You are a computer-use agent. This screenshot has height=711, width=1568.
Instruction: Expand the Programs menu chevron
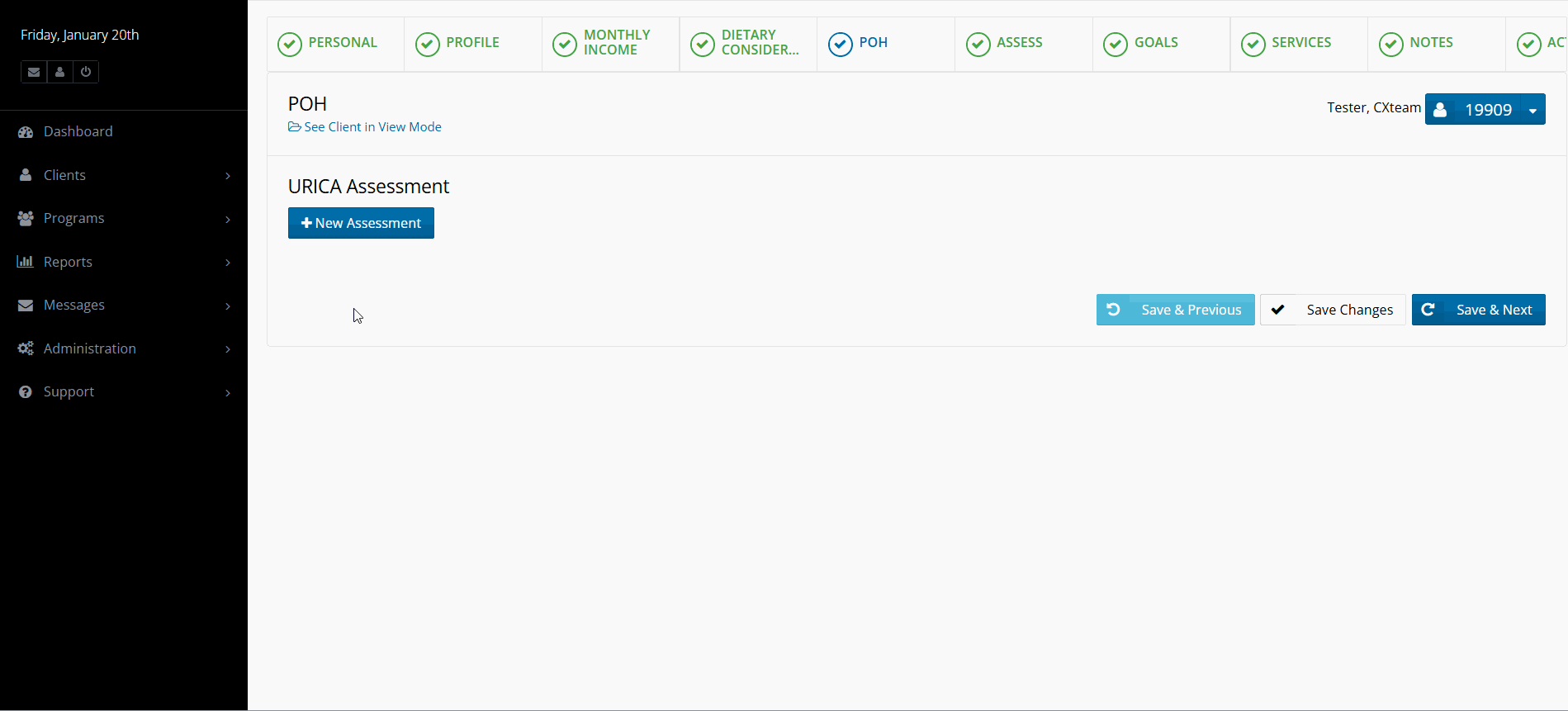click(228, 219)
